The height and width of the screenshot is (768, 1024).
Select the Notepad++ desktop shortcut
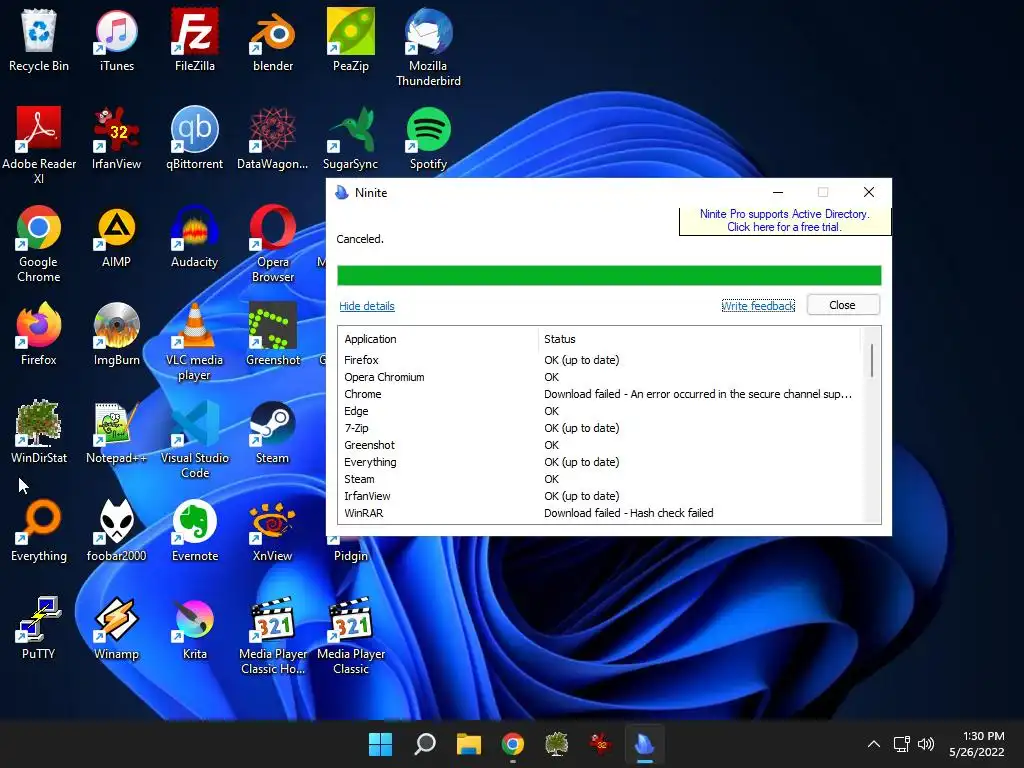coord(116,432)
